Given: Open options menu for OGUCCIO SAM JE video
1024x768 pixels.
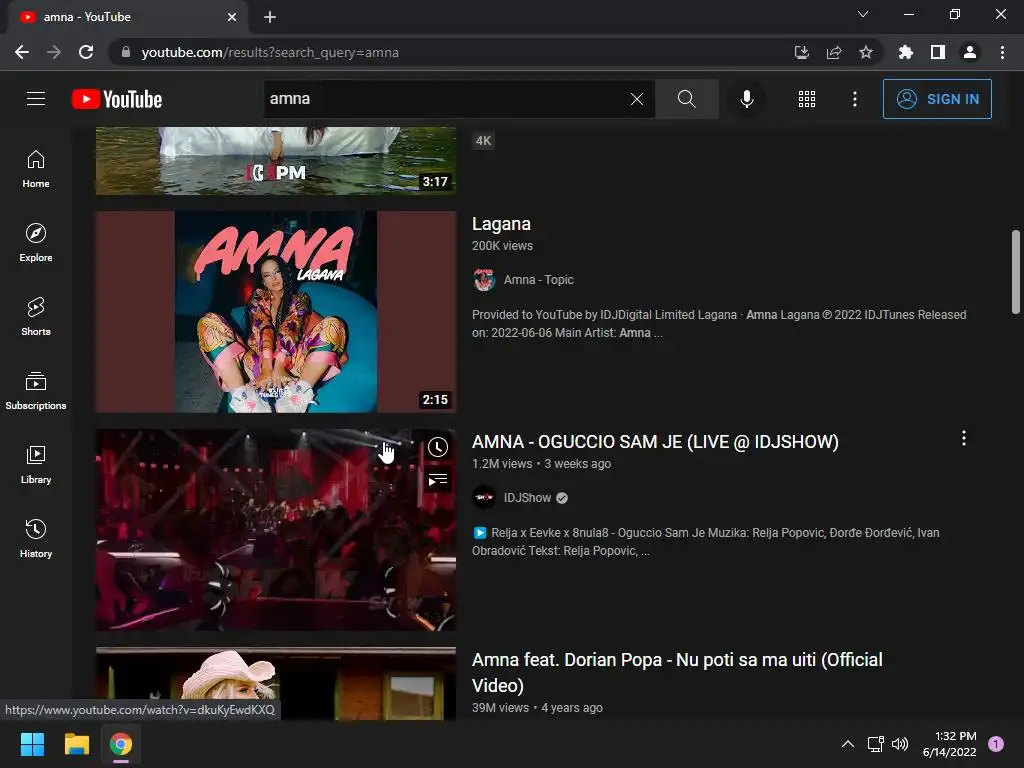Looking at the screenshot, I should [x=963, y=438].
